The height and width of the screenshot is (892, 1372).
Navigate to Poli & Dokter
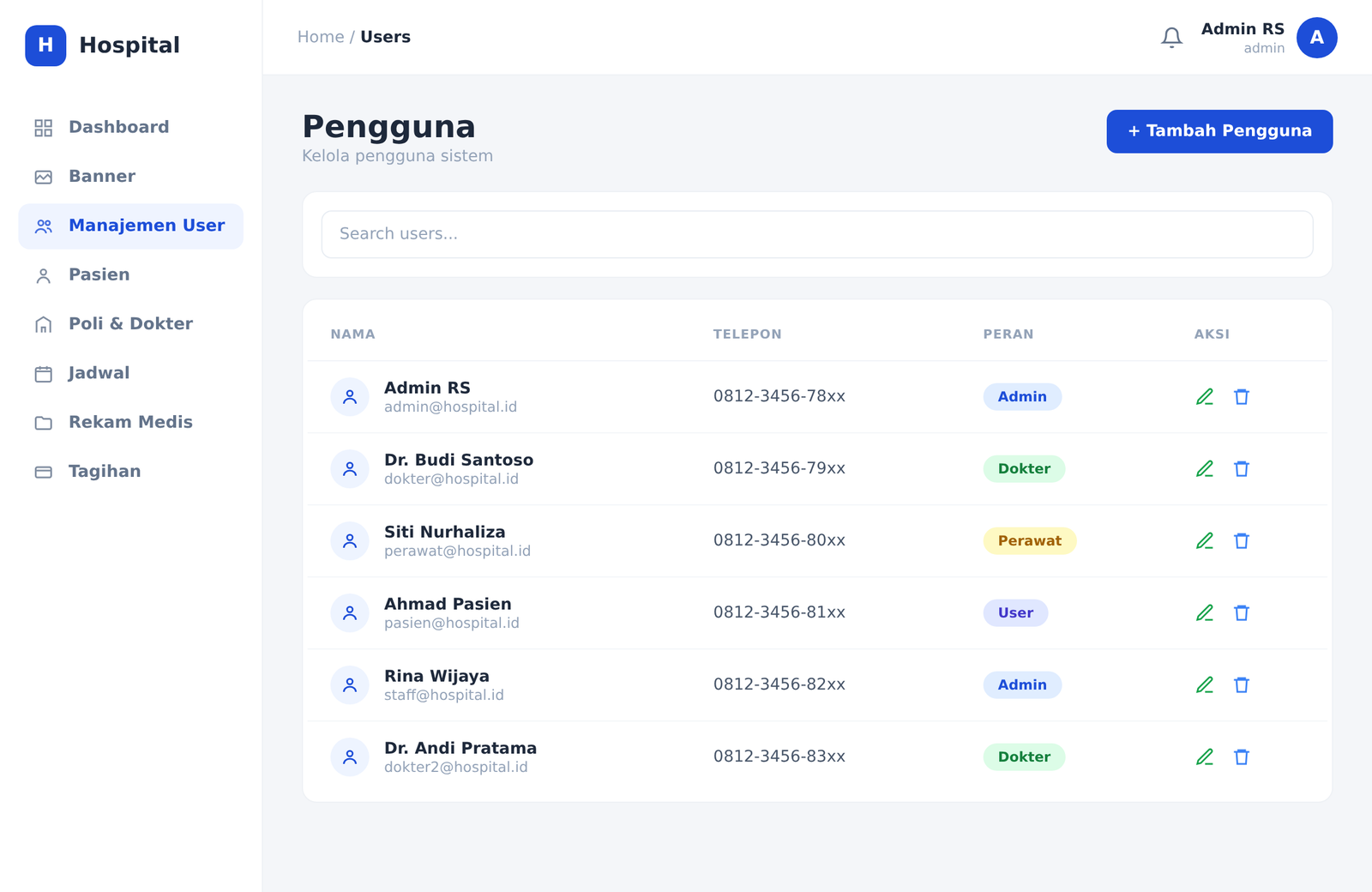[x=131, y=324]
